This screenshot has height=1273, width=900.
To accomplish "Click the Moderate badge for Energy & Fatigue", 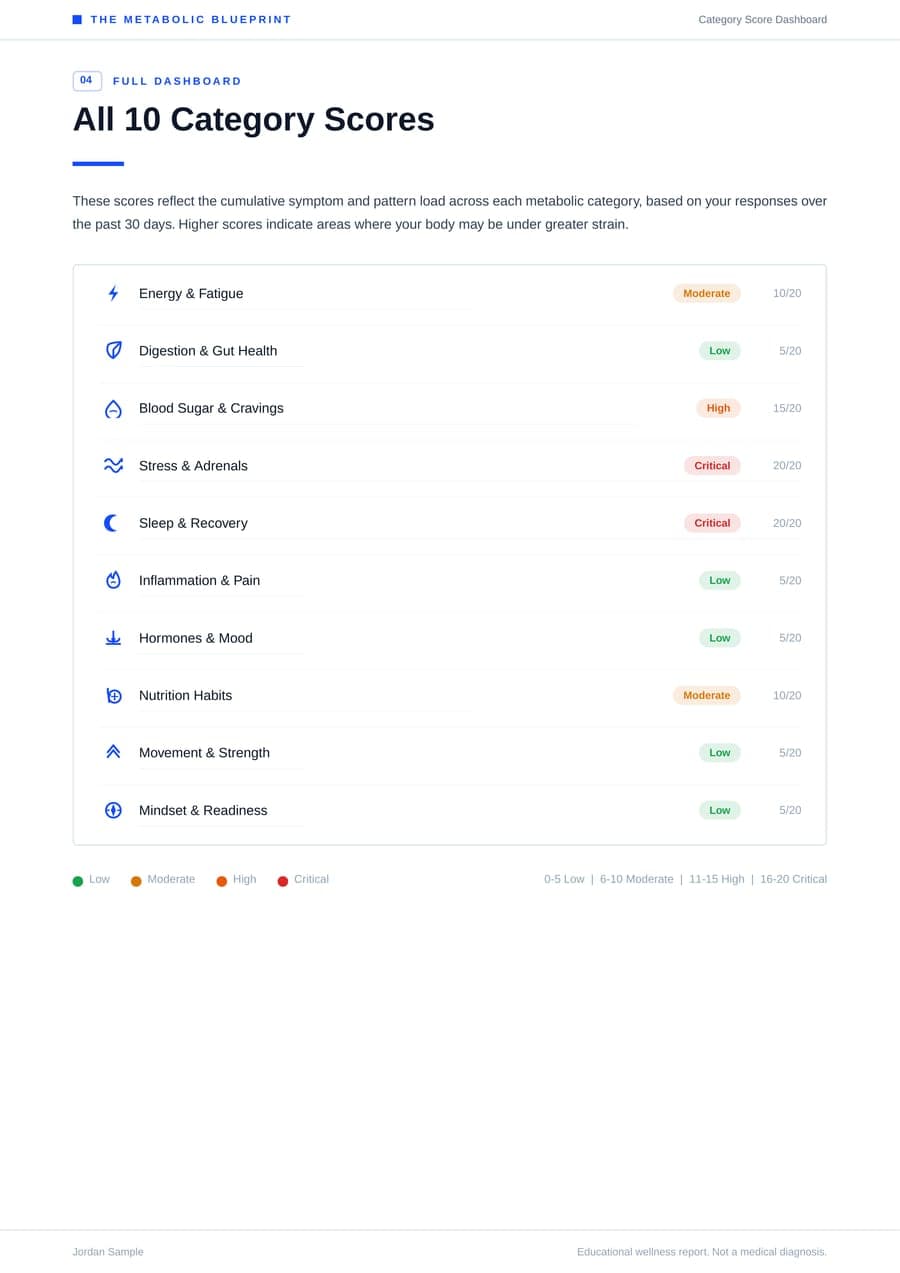I will (x=706, y=293).
